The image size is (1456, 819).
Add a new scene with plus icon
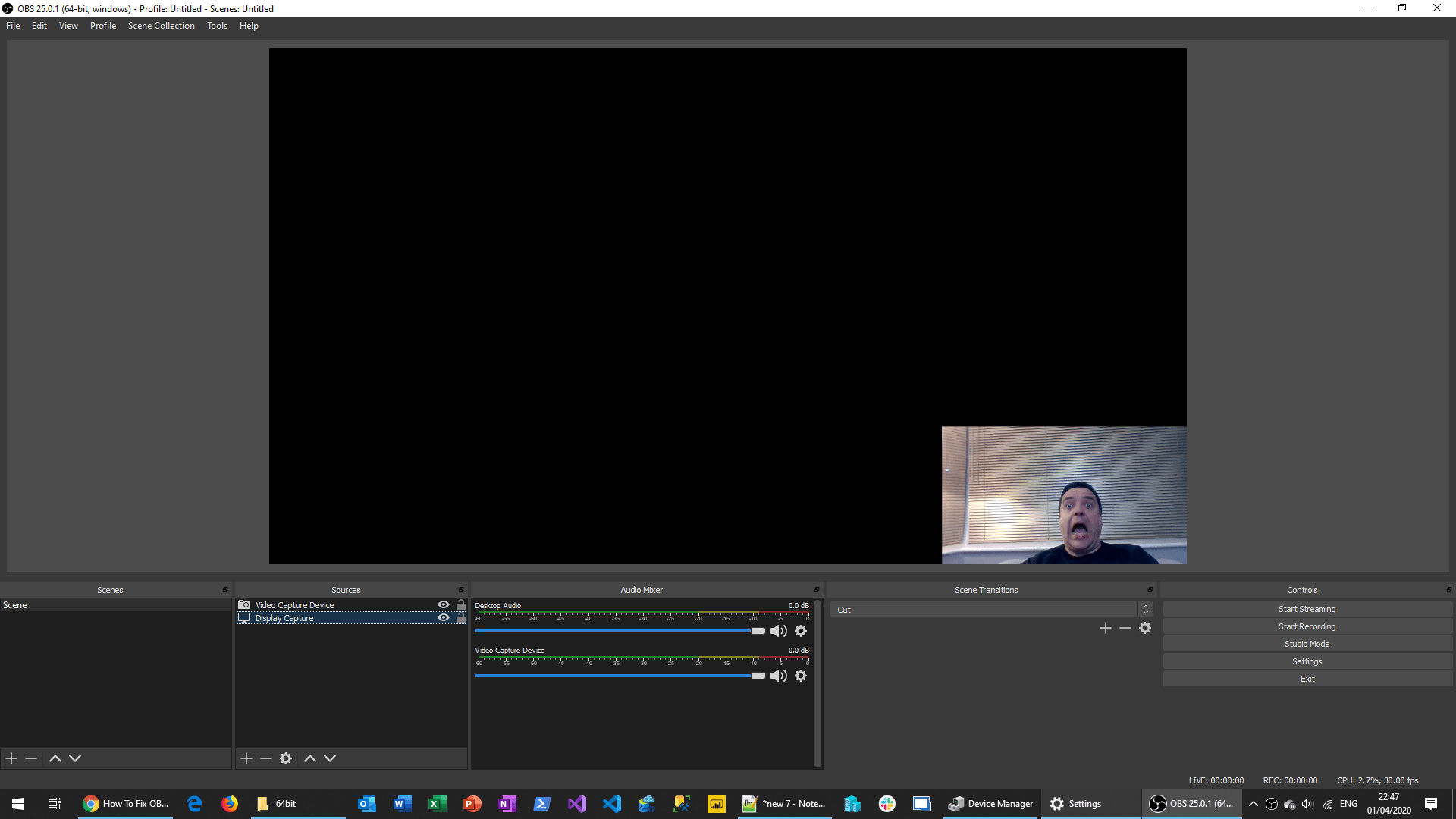click(x=11, y=758)
